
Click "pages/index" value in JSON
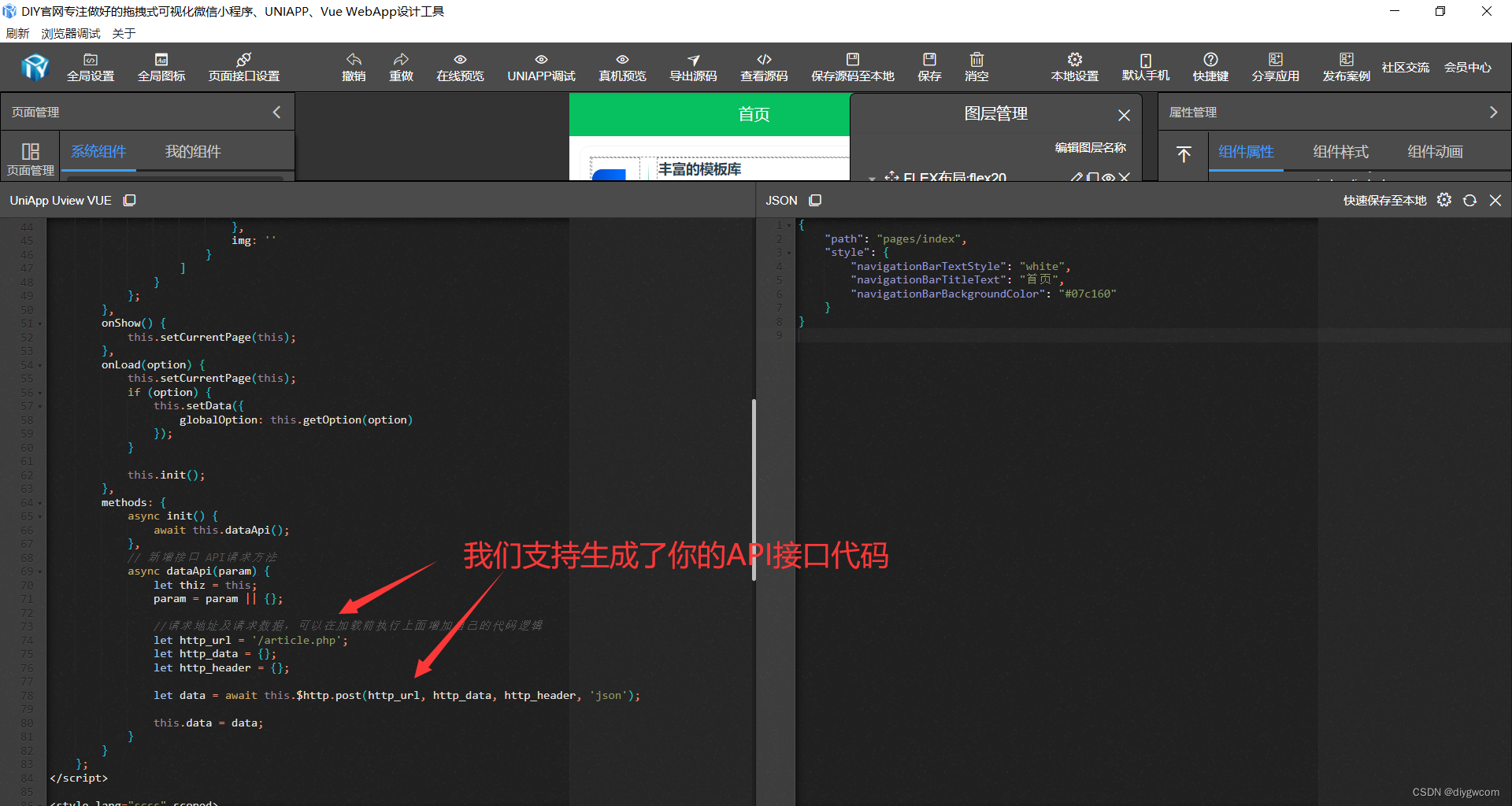[x=919, y=239]
